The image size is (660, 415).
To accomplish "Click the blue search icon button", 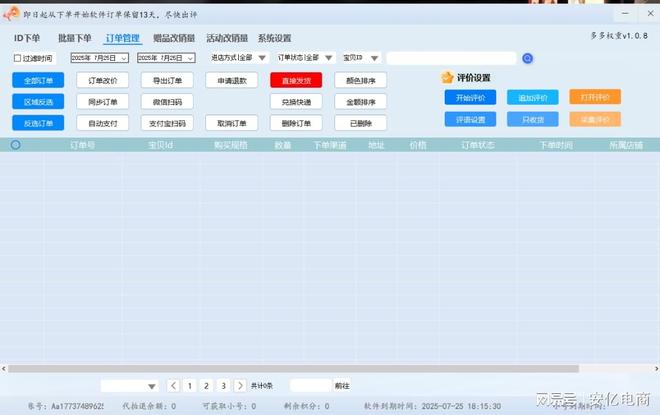I will click(x=528, y=58).
